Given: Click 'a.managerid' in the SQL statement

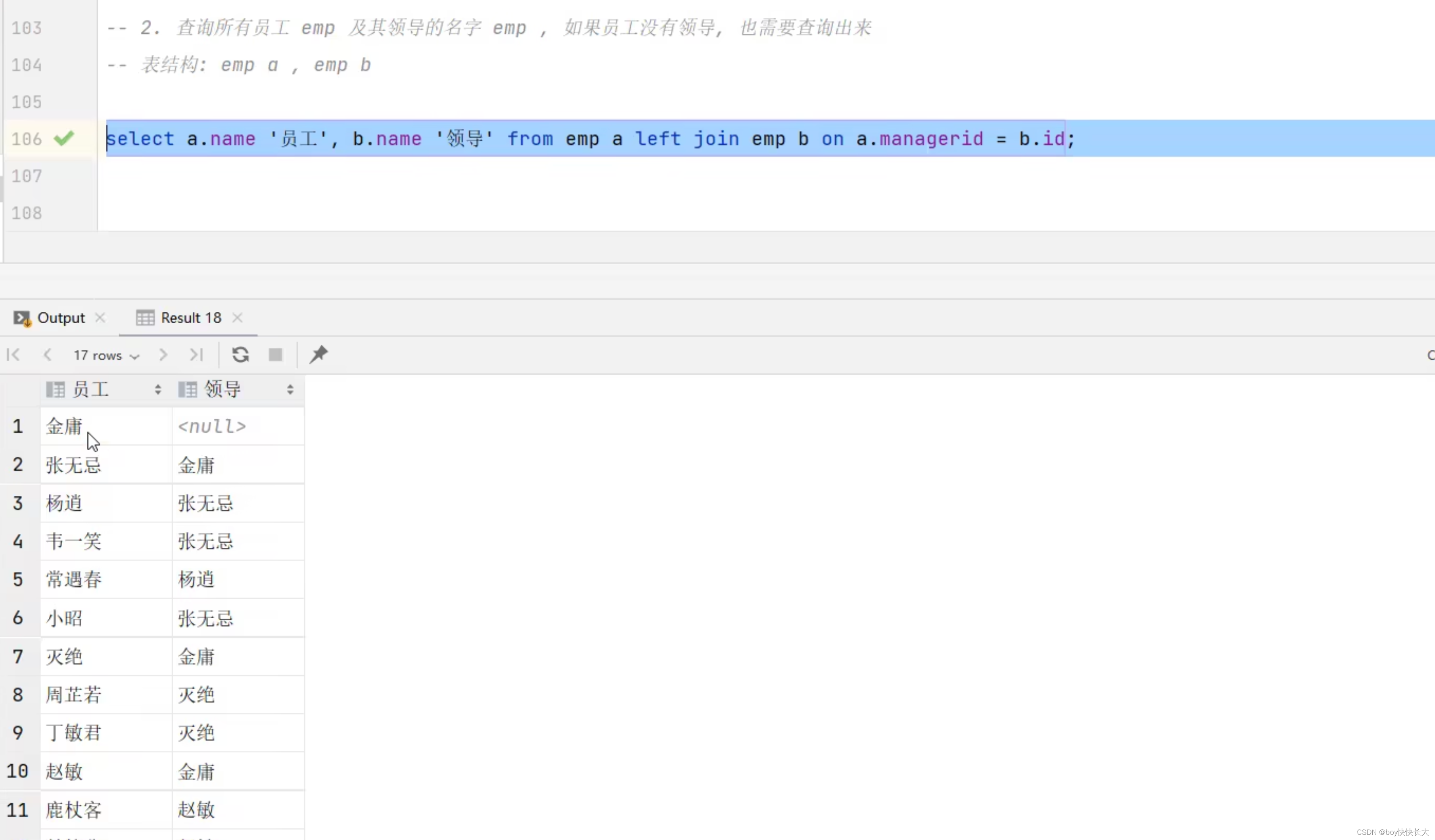Looking at the screenshot, I should point(920,138).
